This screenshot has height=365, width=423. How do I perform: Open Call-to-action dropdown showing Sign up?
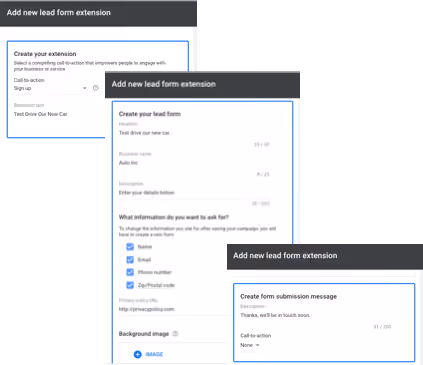[50, 88]
